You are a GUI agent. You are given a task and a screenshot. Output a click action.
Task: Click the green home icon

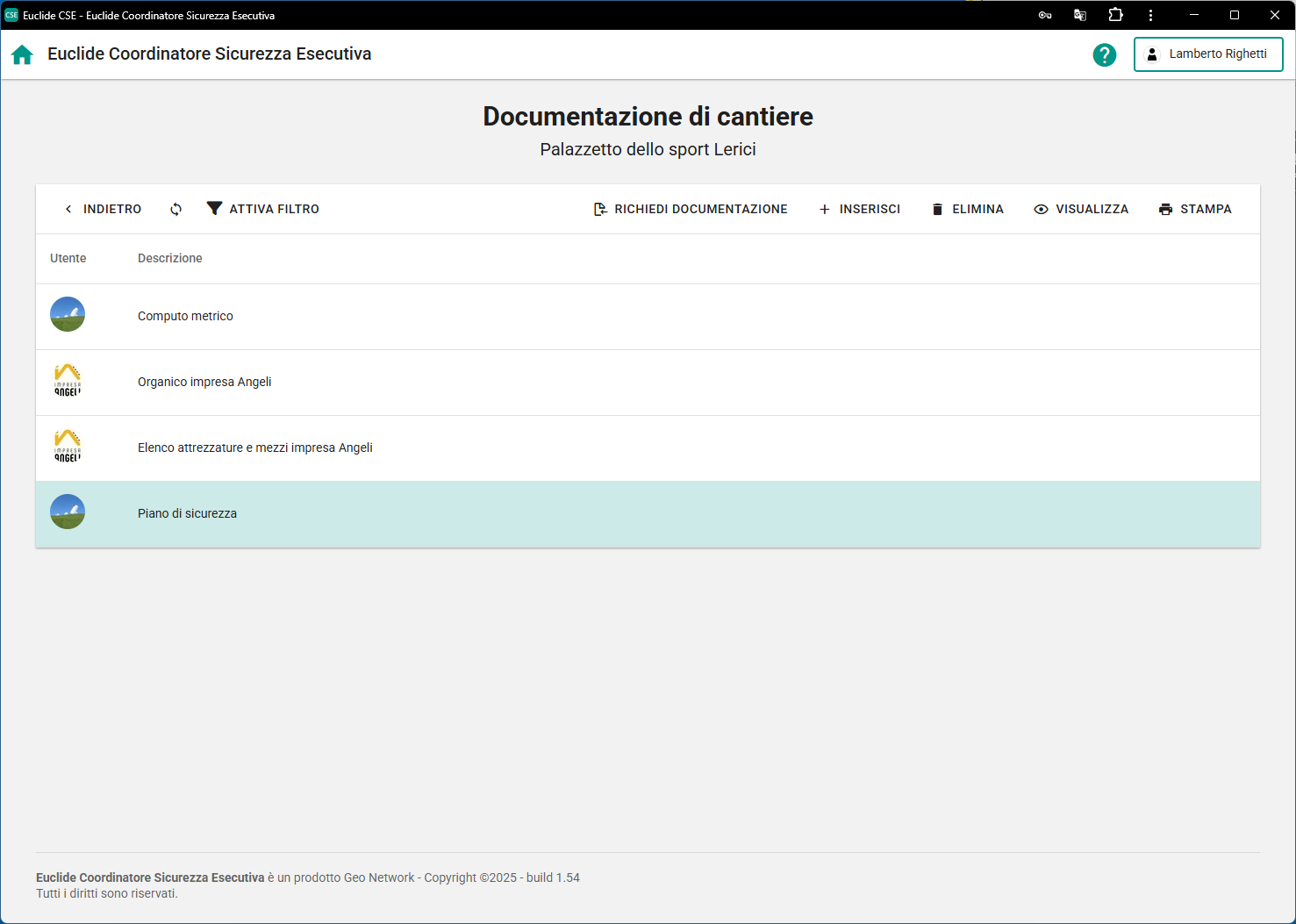(22, 54)
